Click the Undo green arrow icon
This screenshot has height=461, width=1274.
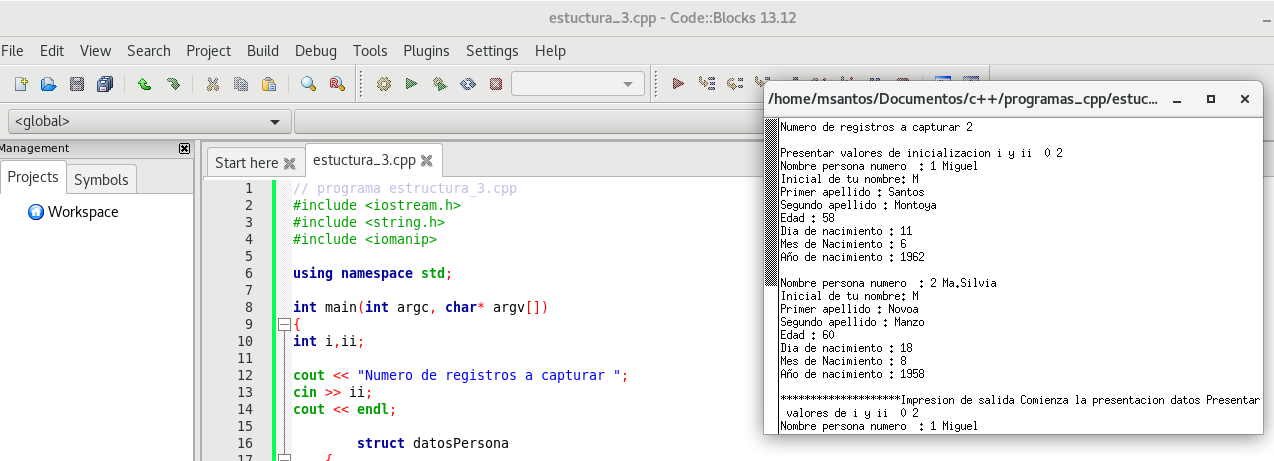pos(144,85)
